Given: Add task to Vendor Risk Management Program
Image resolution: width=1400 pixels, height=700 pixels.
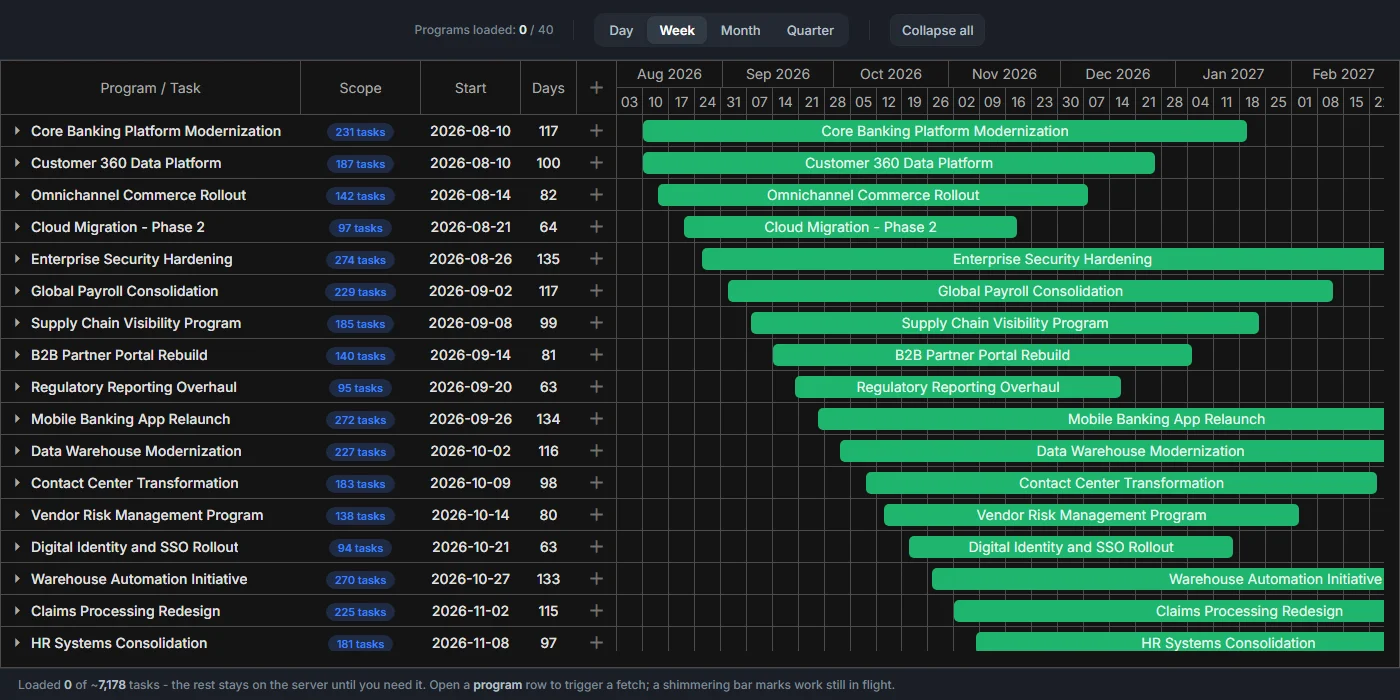Looking at the screenshot, I should click(x=596, y=515).
